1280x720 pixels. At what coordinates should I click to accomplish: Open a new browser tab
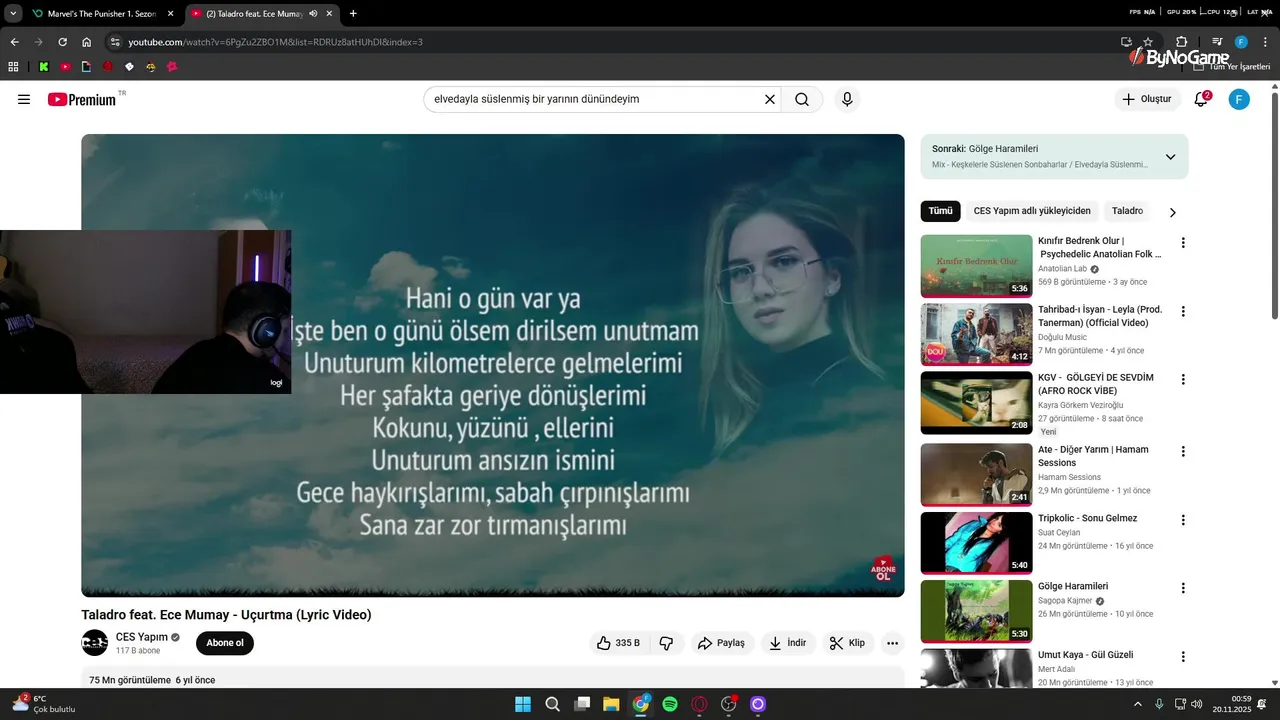tap(353, 14)
